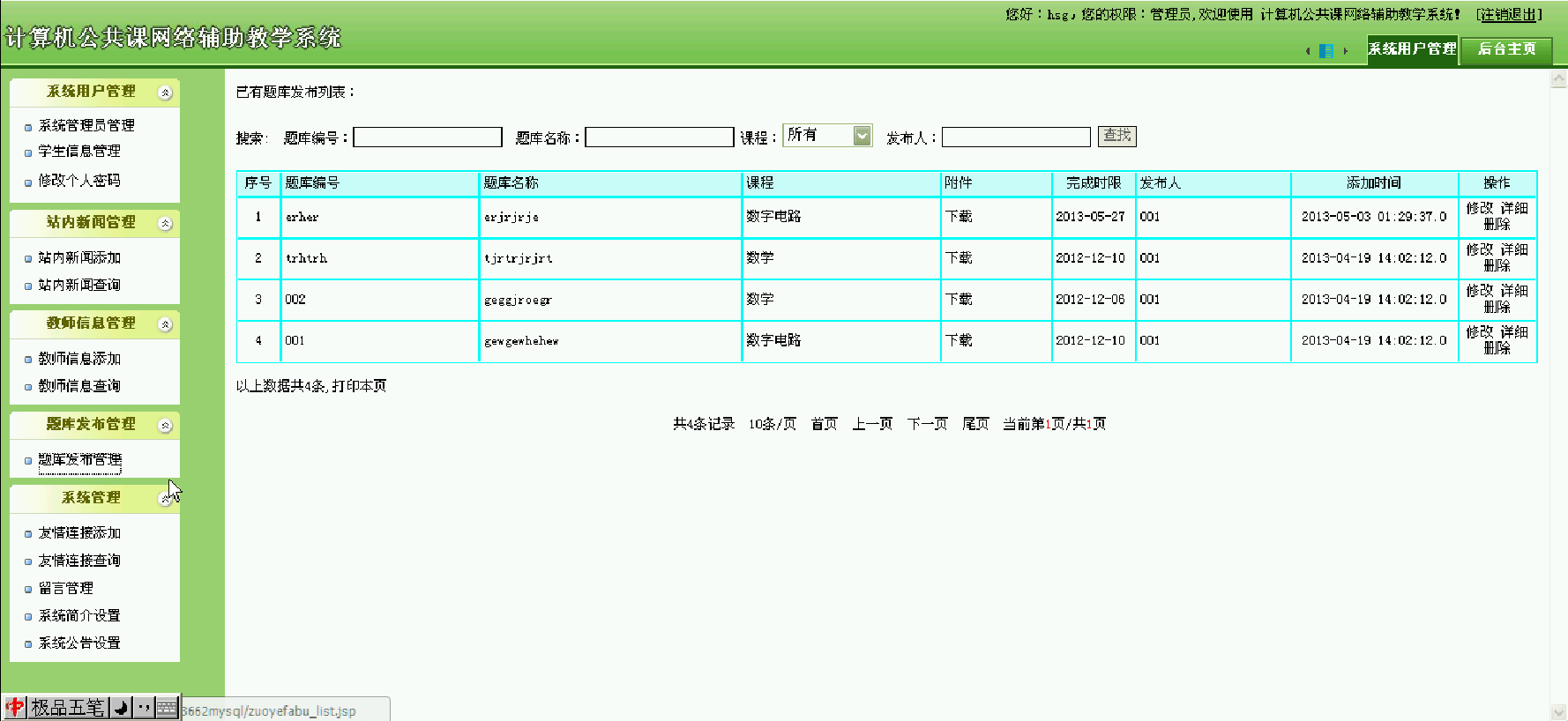Collapse the 教师信息管理 sidebar section
This screenshot has width=1568, height=721.
165,324
